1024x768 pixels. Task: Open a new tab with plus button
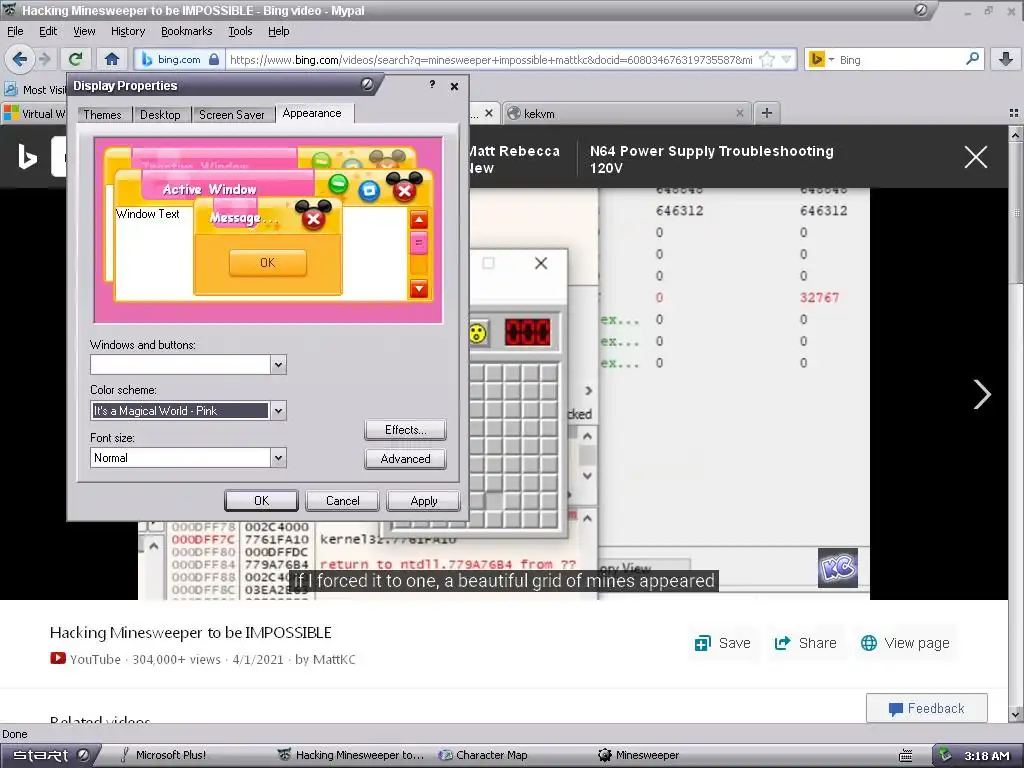(x=767, y=113)
